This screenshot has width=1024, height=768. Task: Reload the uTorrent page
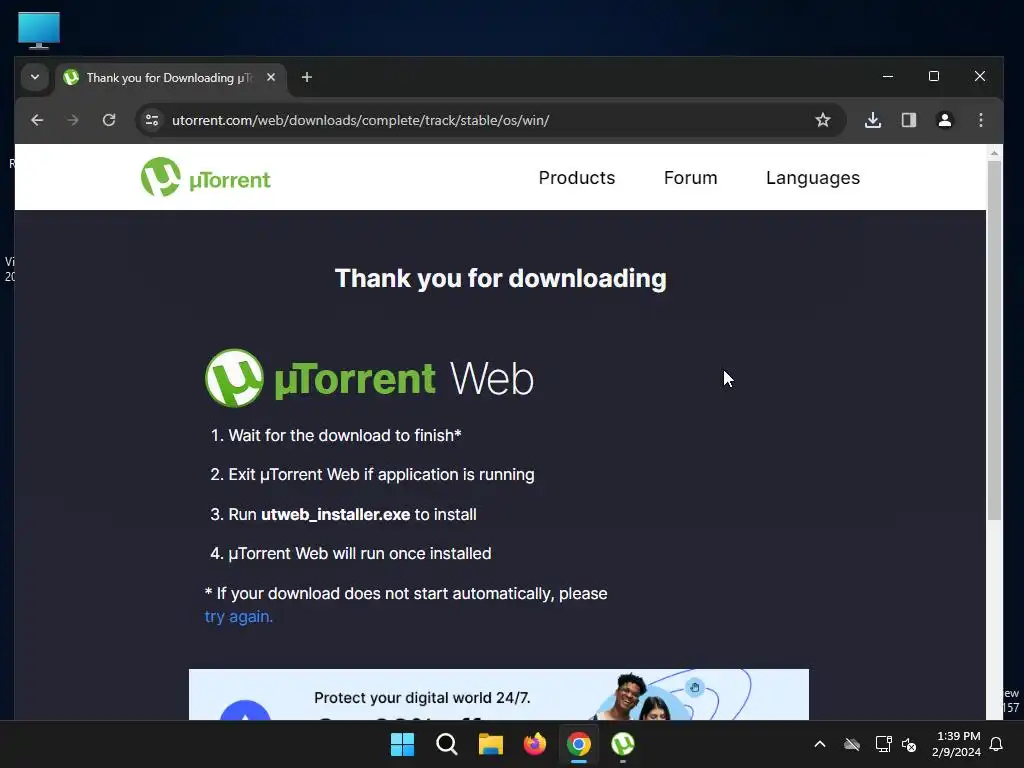109,120
